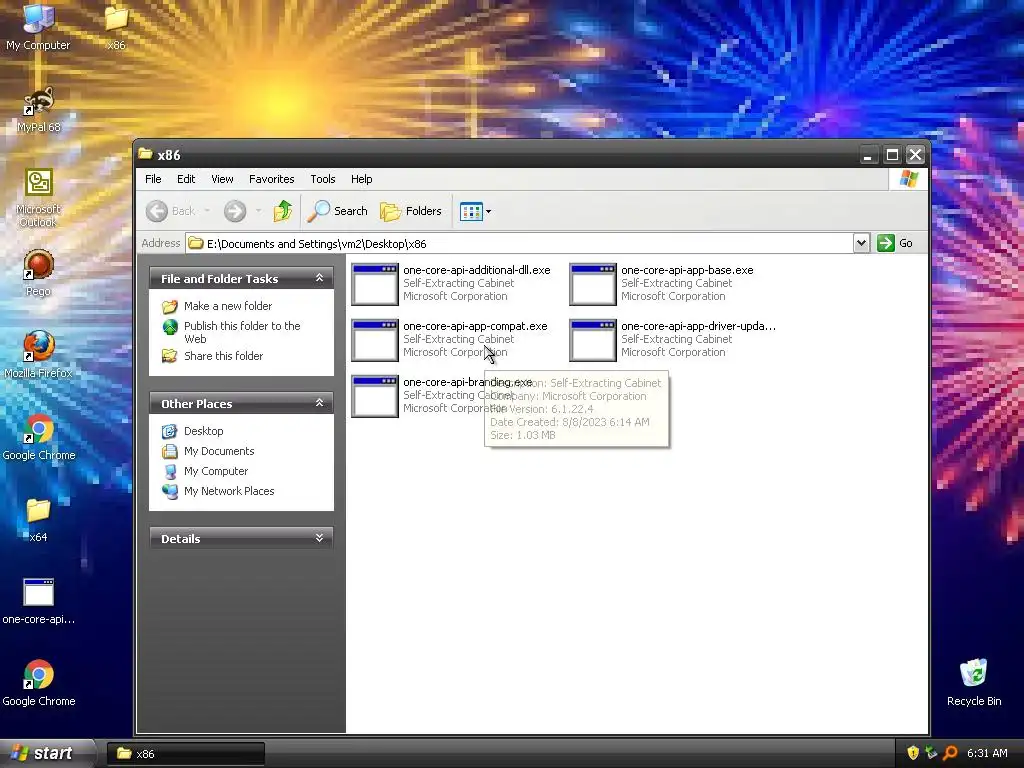Open My Computer desktop icon
Viewport: 1024px width, 768px height.
(x=38, y=26)
